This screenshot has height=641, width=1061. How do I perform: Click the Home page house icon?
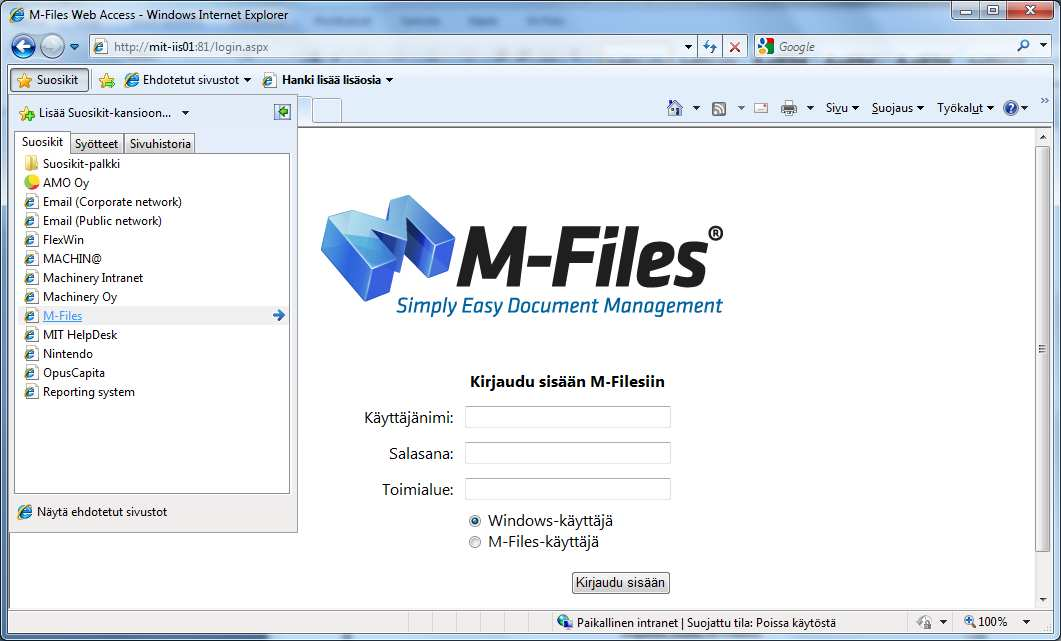(675, 108)
